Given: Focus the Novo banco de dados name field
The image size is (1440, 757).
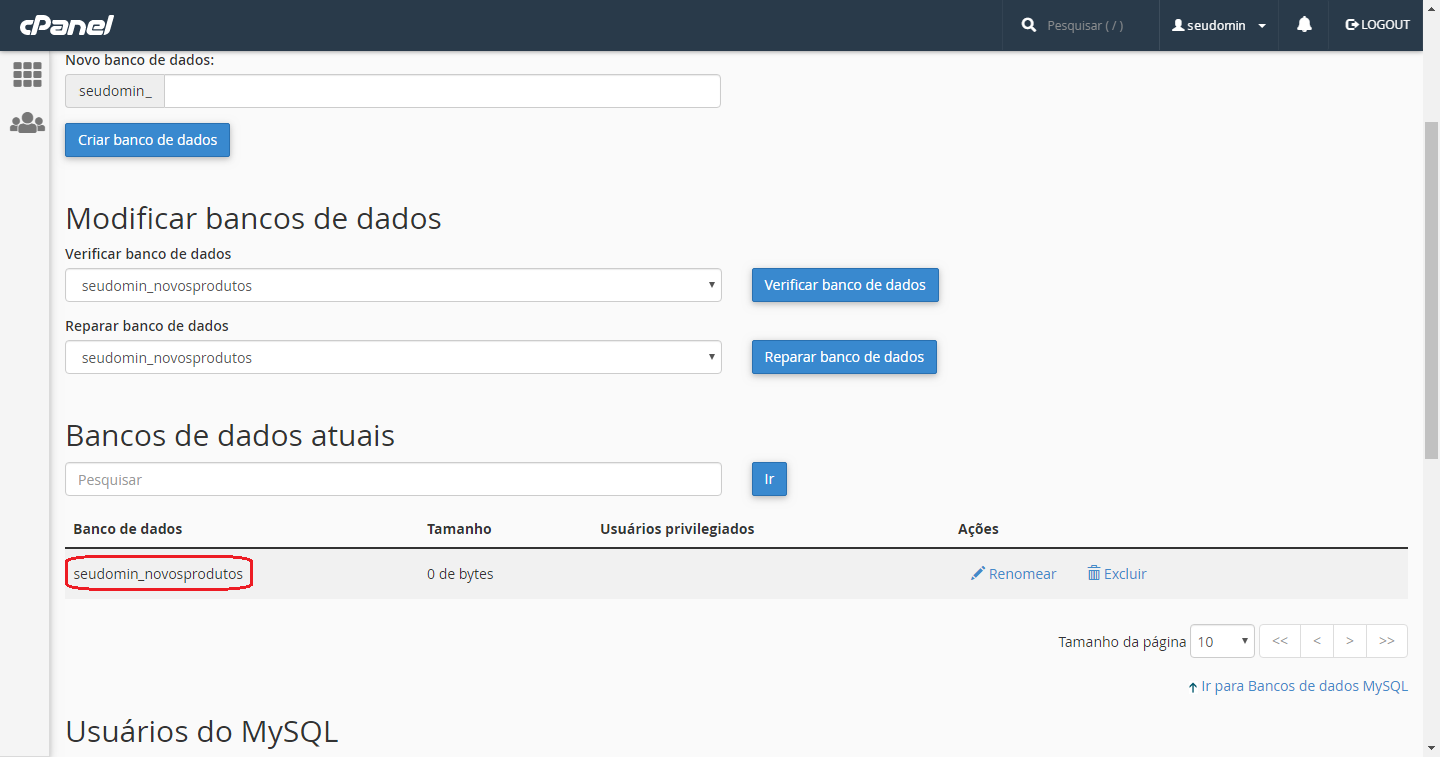Looking at the screenshot, I should click(x=442, y=91).
